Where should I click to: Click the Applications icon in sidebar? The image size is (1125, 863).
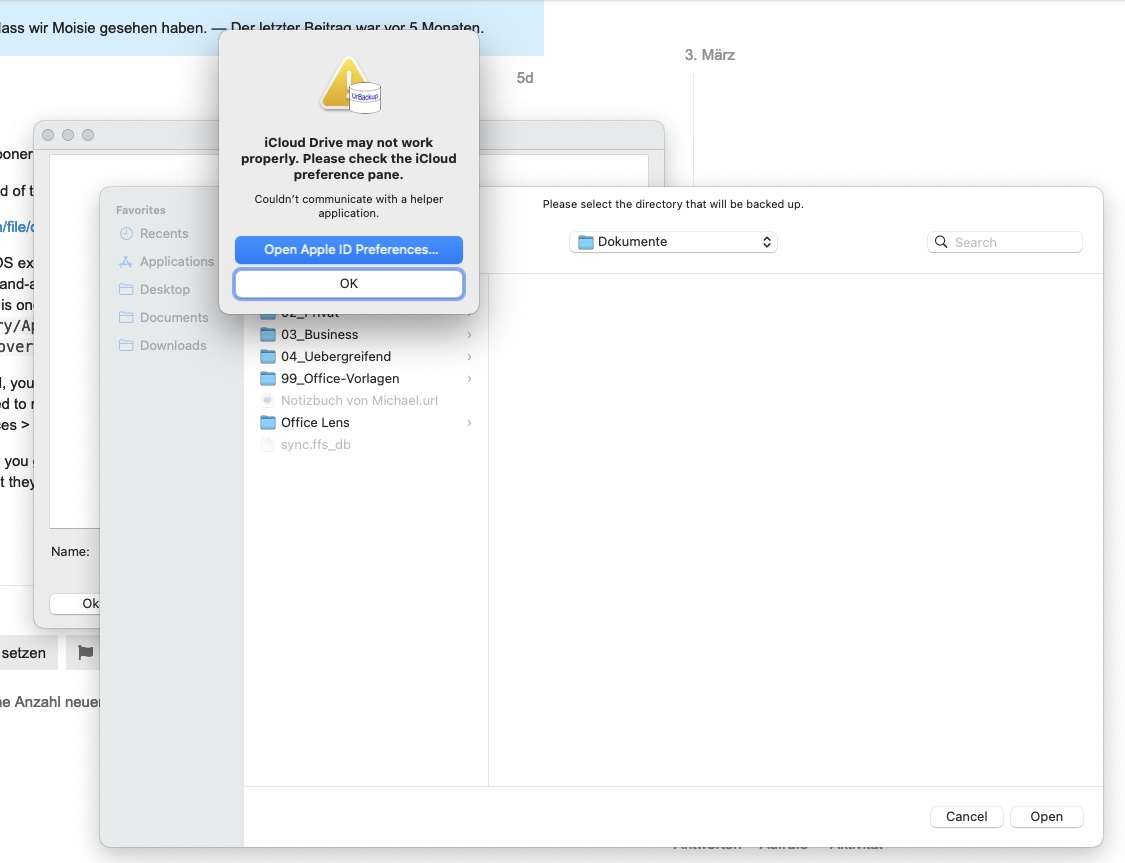(x=126, y=262)
